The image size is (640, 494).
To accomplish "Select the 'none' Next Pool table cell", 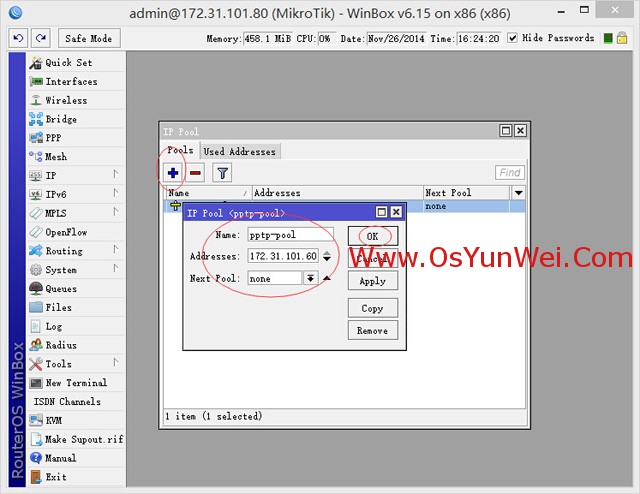I will (467, 206).
